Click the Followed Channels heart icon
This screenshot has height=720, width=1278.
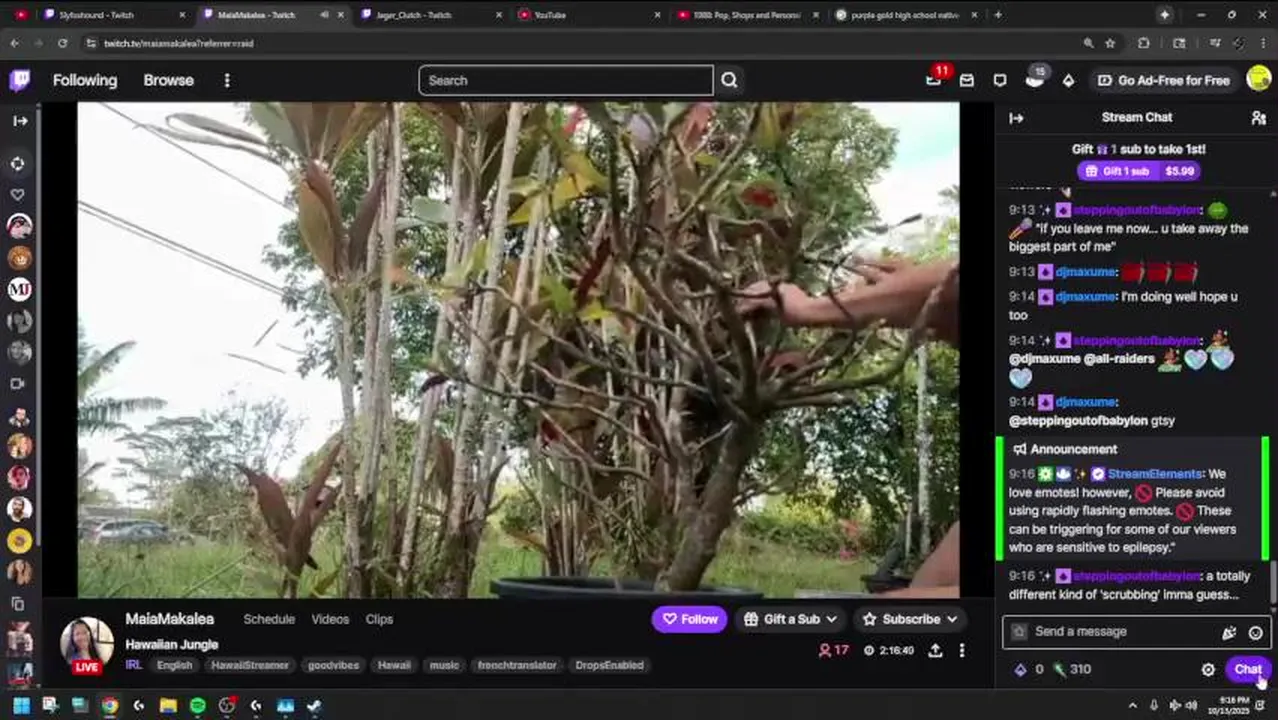[x=18, y=195]
